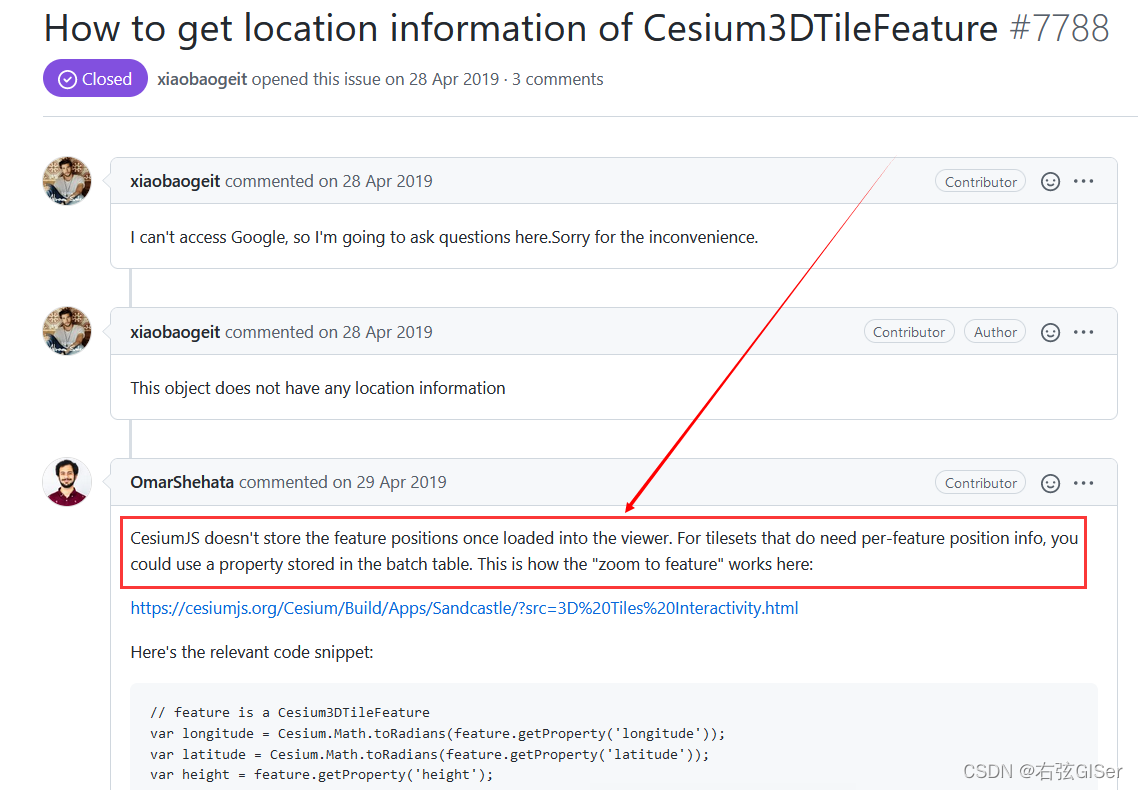This screenshot has width=1138, height=790.
Task: Click the purple Closed status badge
Action: pos(95,78)
